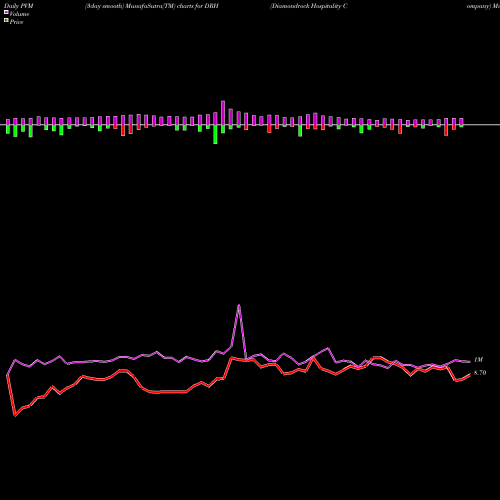Select the 'Volume' legend label

(x=19, y=14)
